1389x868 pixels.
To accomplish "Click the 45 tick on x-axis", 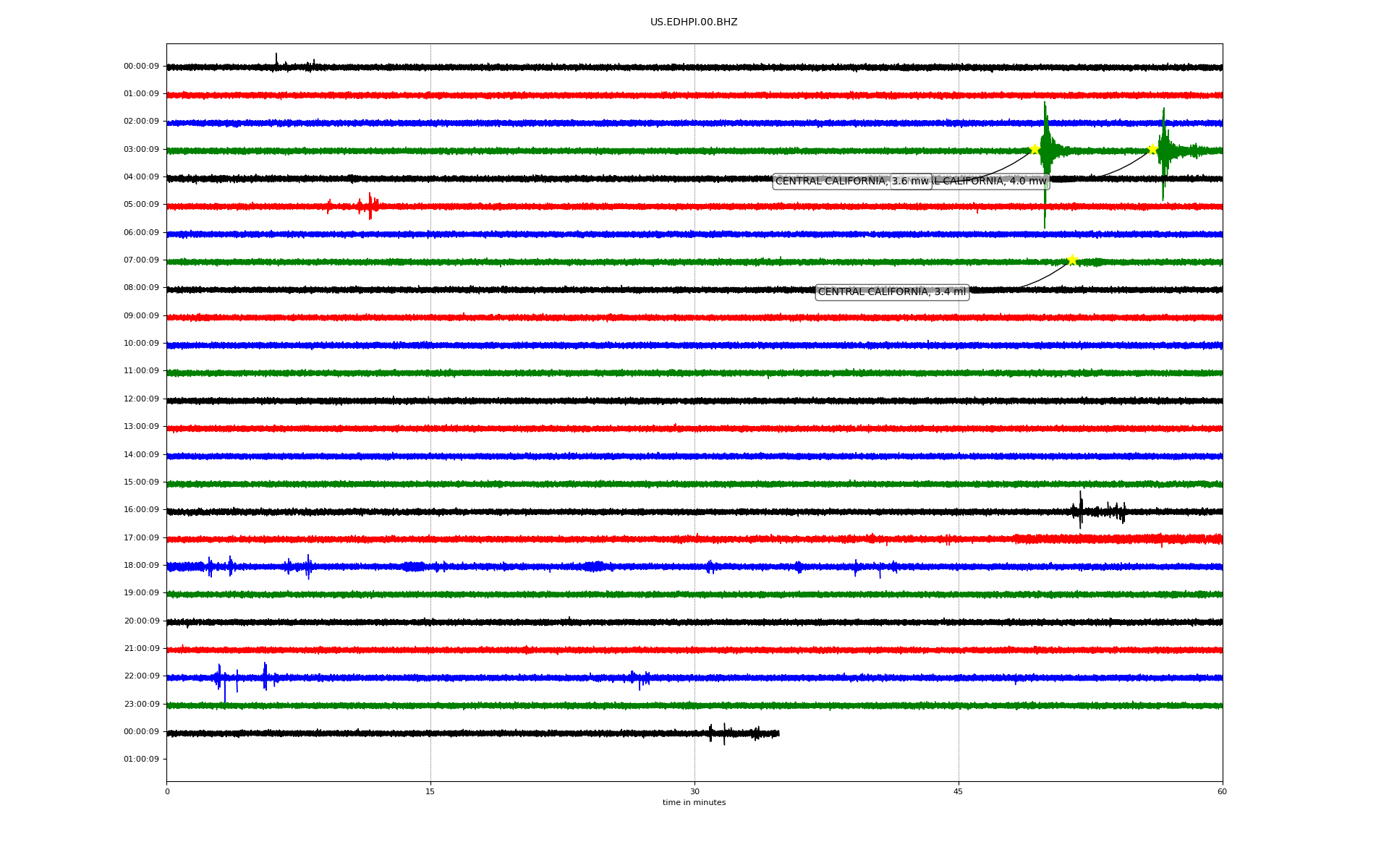I will point(959,791).
